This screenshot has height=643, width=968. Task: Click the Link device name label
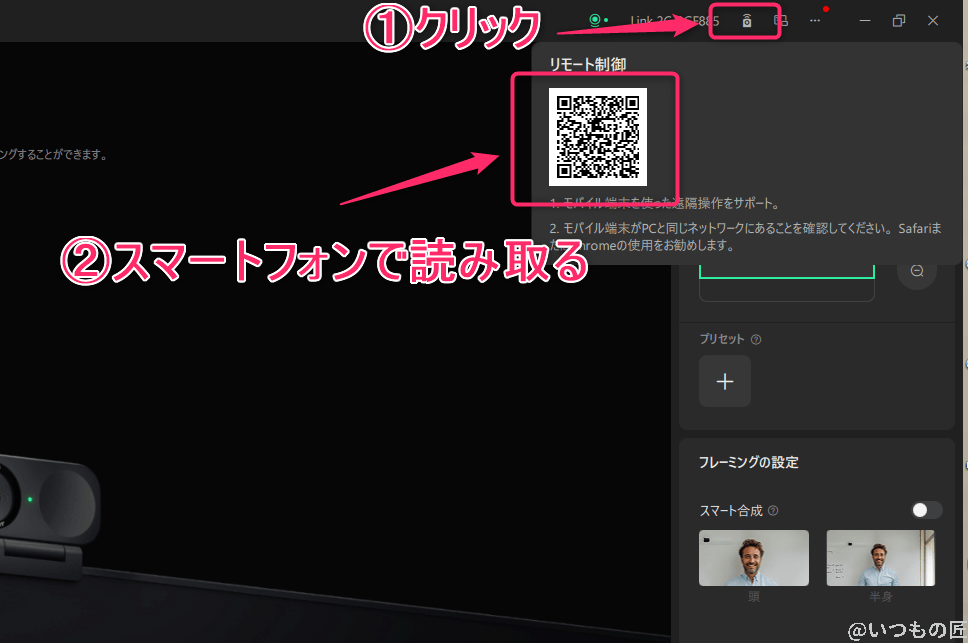coord(674,21)
